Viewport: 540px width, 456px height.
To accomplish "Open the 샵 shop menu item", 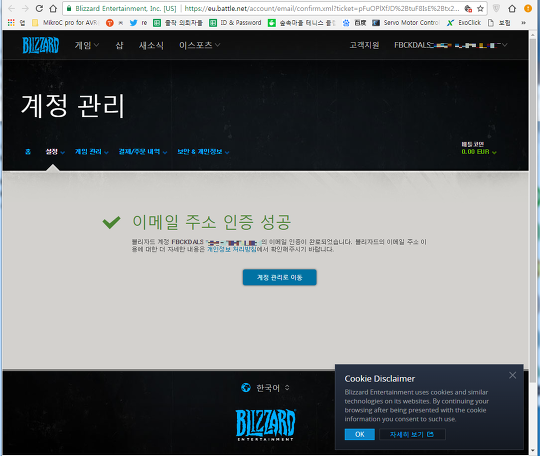I will 119,45.
